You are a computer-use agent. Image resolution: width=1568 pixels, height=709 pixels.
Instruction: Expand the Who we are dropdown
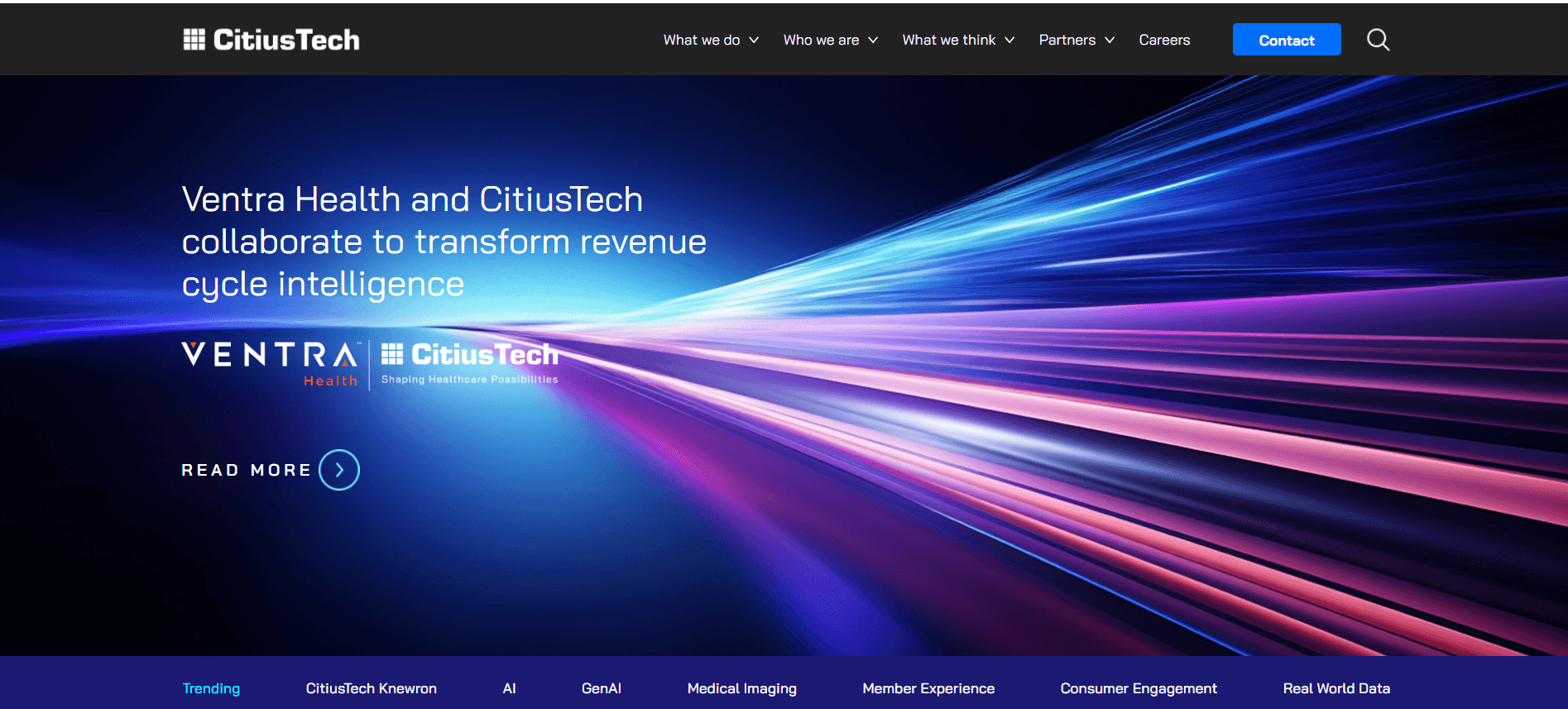coord(830,40)
